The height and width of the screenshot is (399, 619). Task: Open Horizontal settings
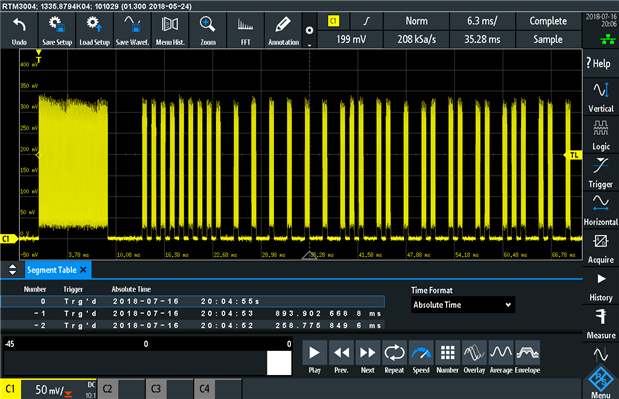pos(601,210)
